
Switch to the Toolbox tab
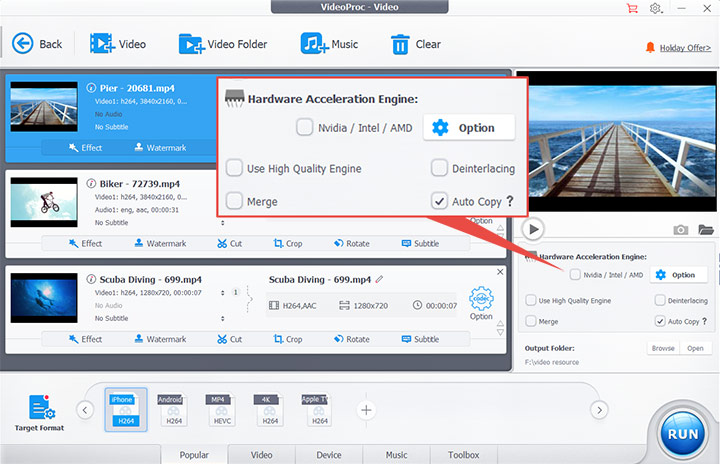tap(463, 455)
